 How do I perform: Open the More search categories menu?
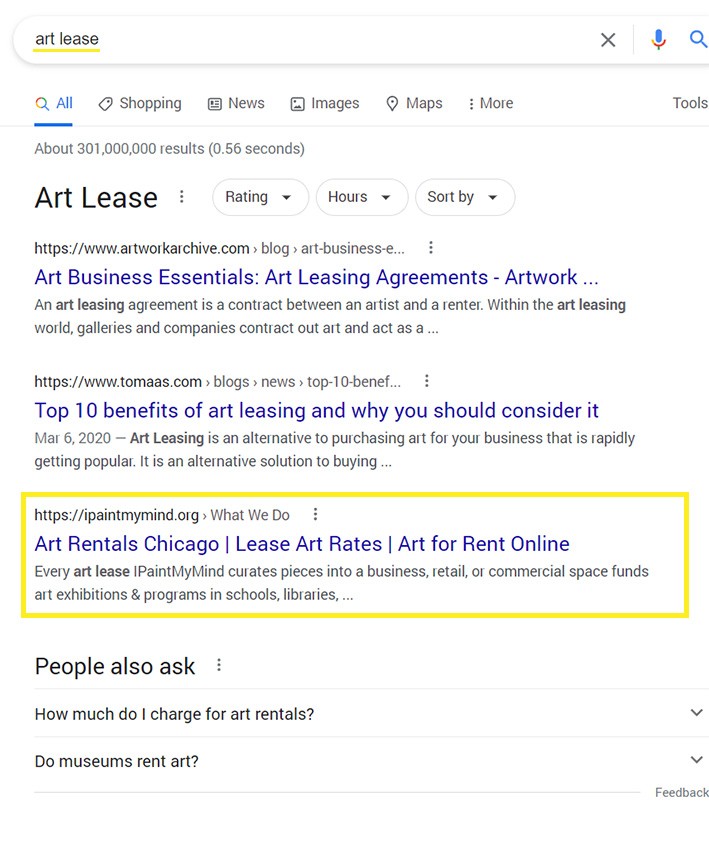click(490, 103)
